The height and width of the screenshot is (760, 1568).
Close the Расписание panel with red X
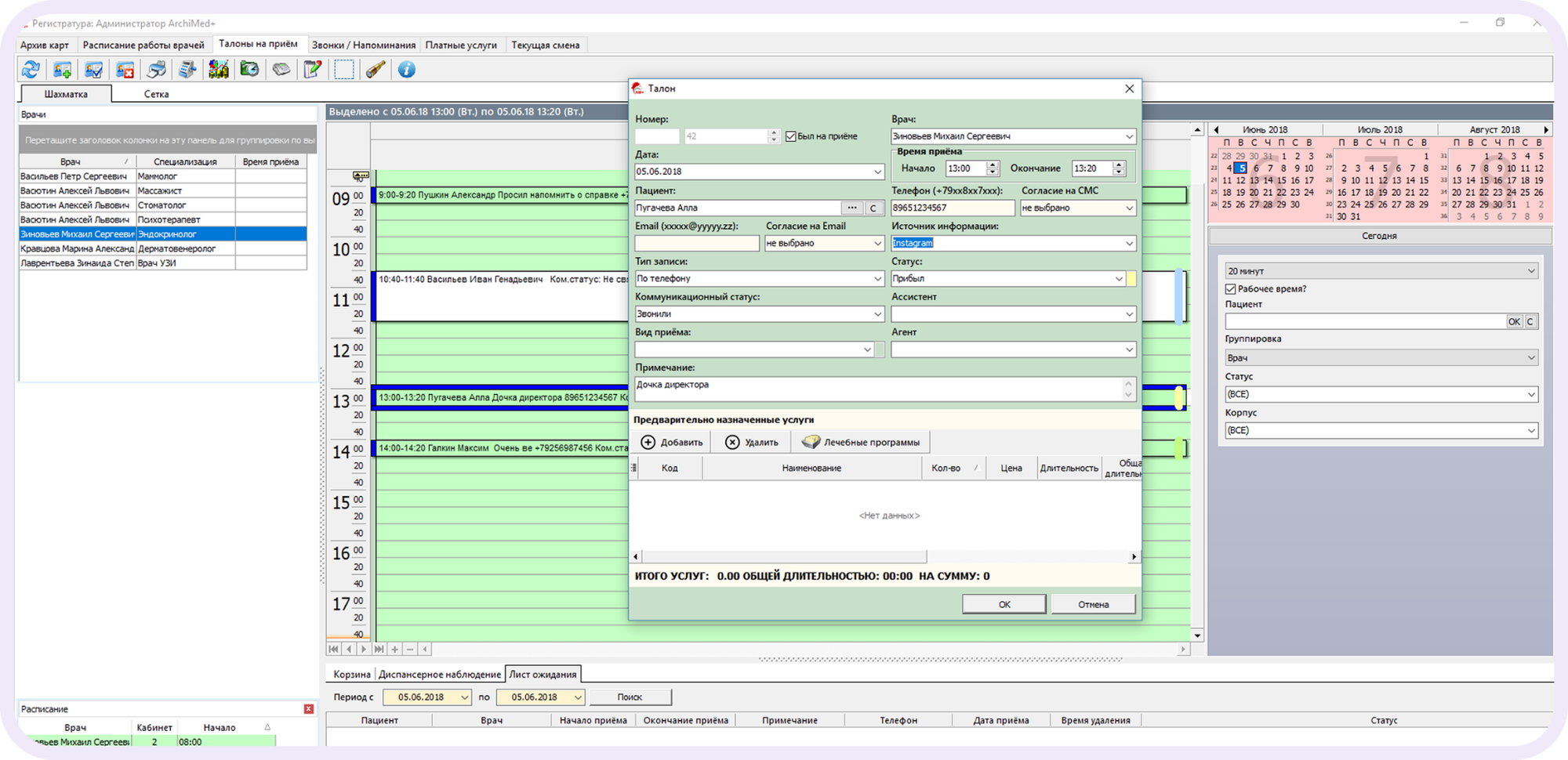click(309, 709)
